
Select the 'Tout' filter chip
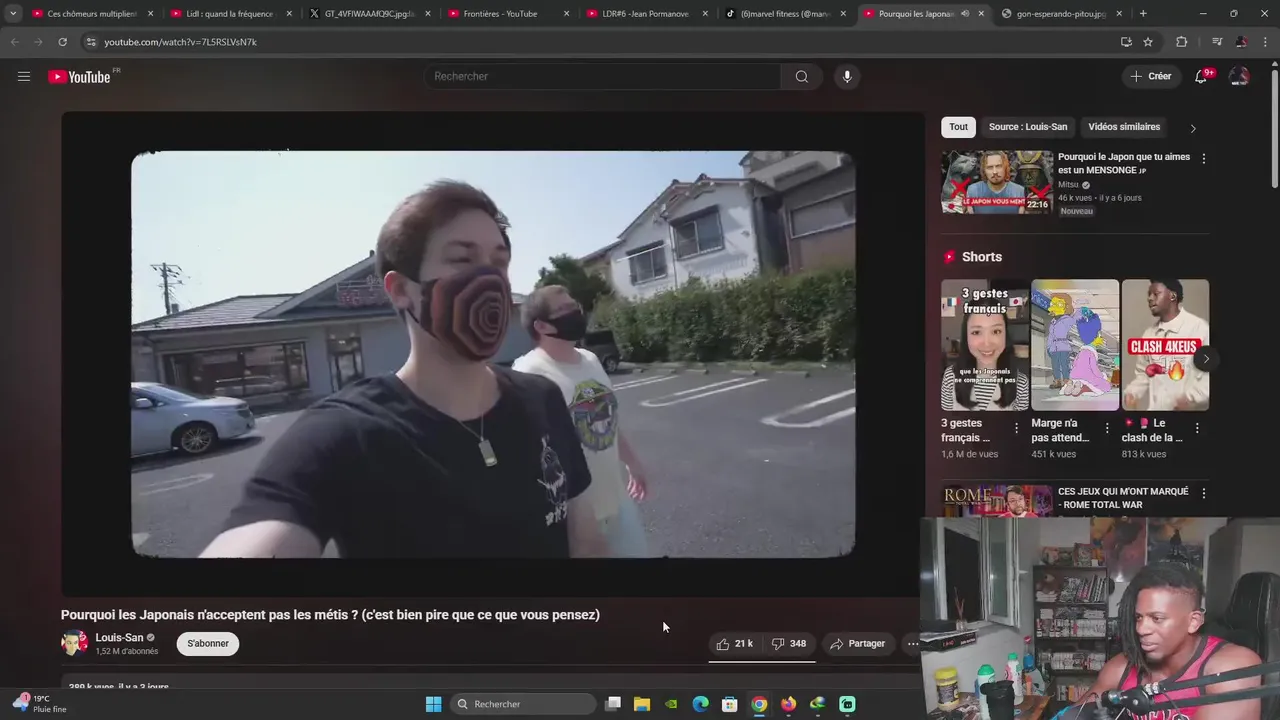pos(958,127)
